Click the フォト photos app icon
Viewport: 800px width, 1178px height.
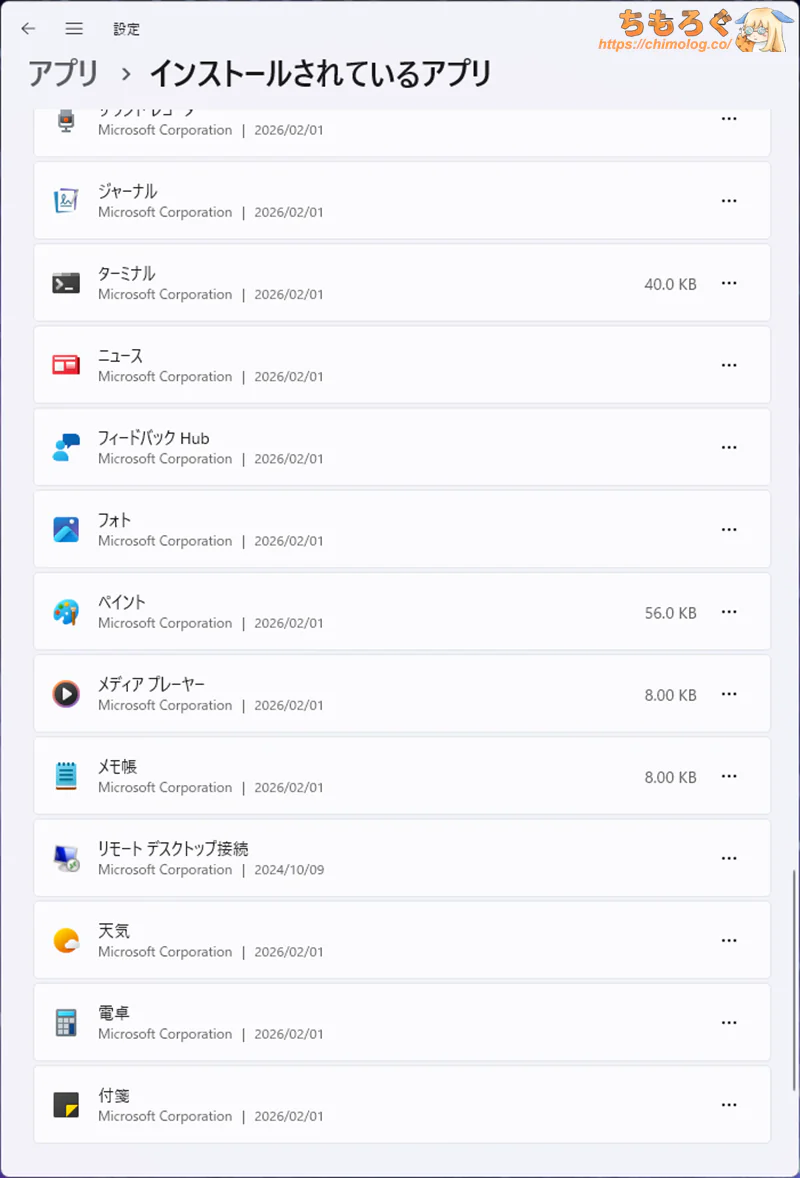66,529
